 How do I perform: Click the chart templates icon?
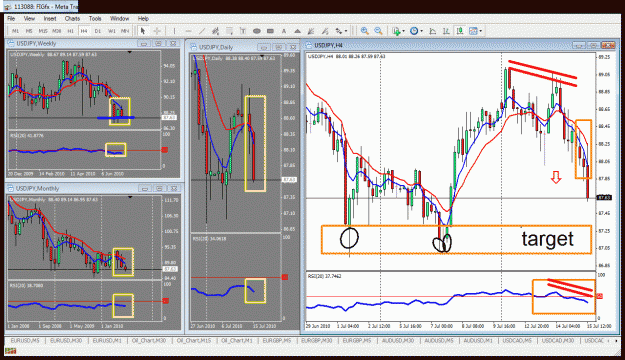pyautogui.click(x=473, y=31)
